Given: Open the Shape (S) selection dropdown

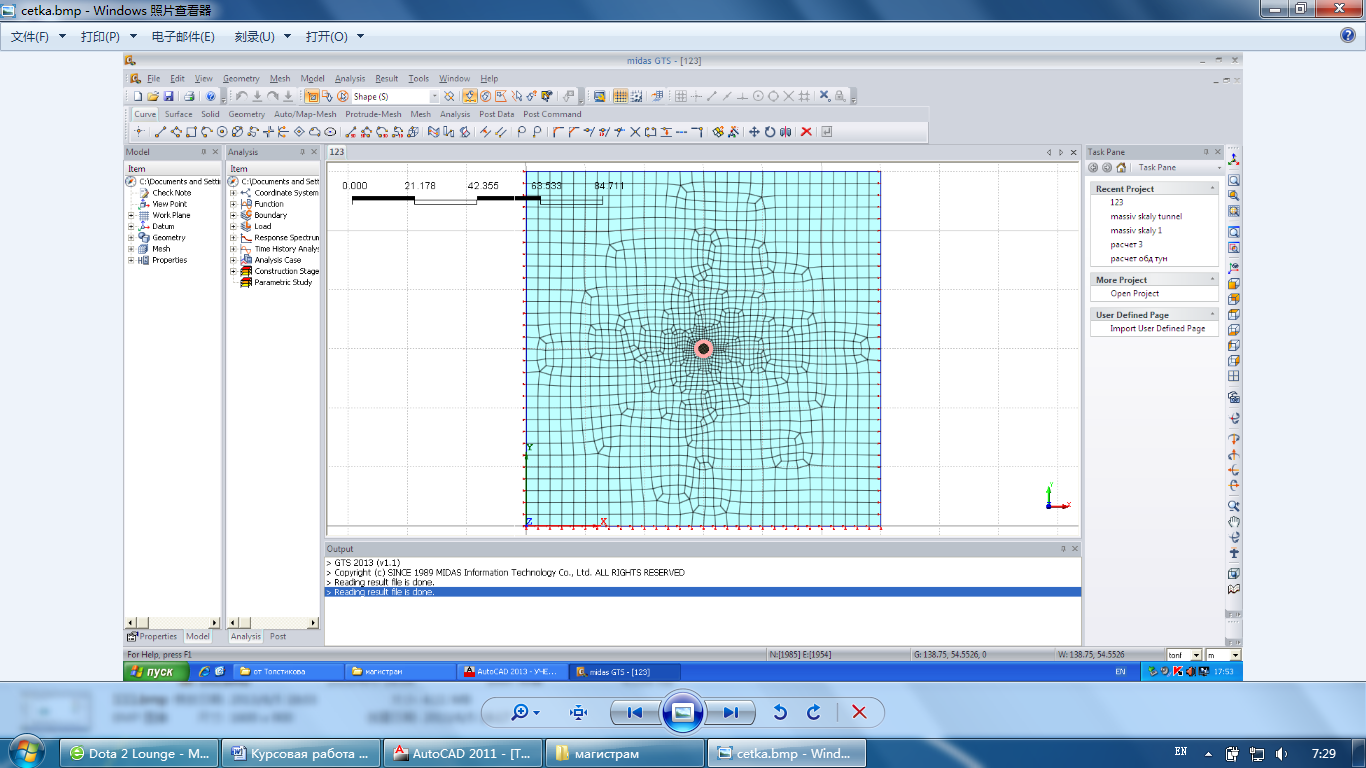Looking at the screenshot, I should tap(434, 97).
